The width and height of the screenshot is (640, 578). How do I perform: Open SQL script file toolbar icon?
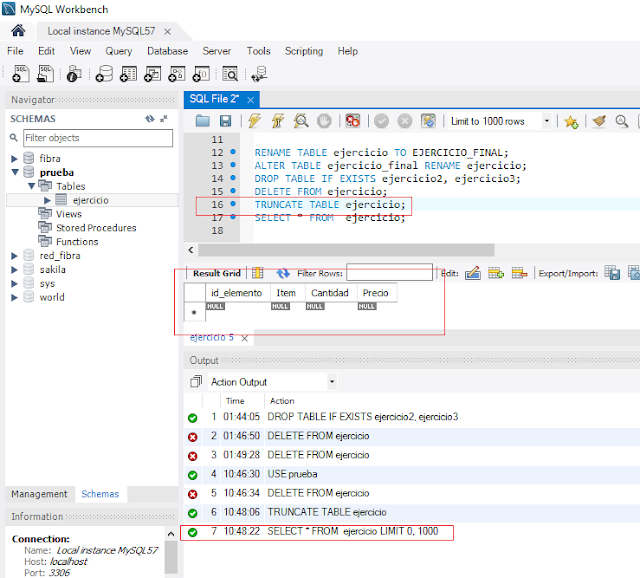45,74
